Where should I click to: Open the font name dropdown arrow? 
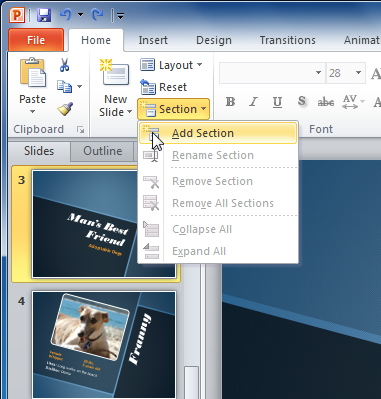(318, 73)
